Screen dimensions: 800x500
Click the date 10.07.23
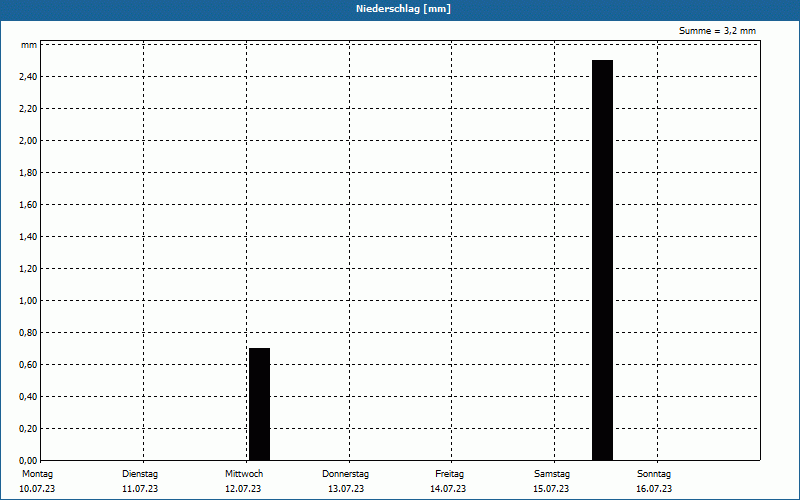(37, 489)
